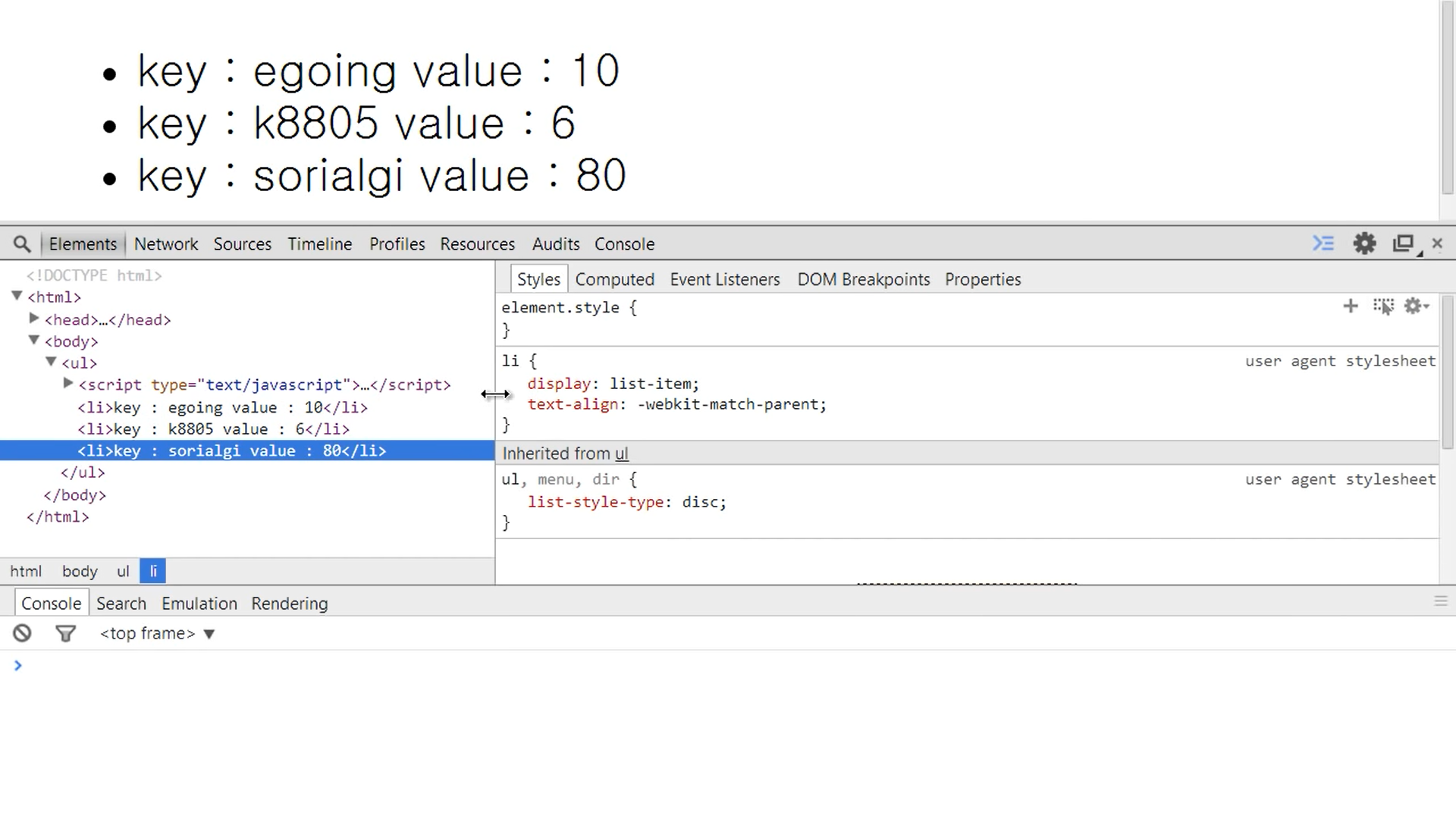Click the console filter funnel icon
This screenshot has height=819, width=1456.
[x=66, y=633]
